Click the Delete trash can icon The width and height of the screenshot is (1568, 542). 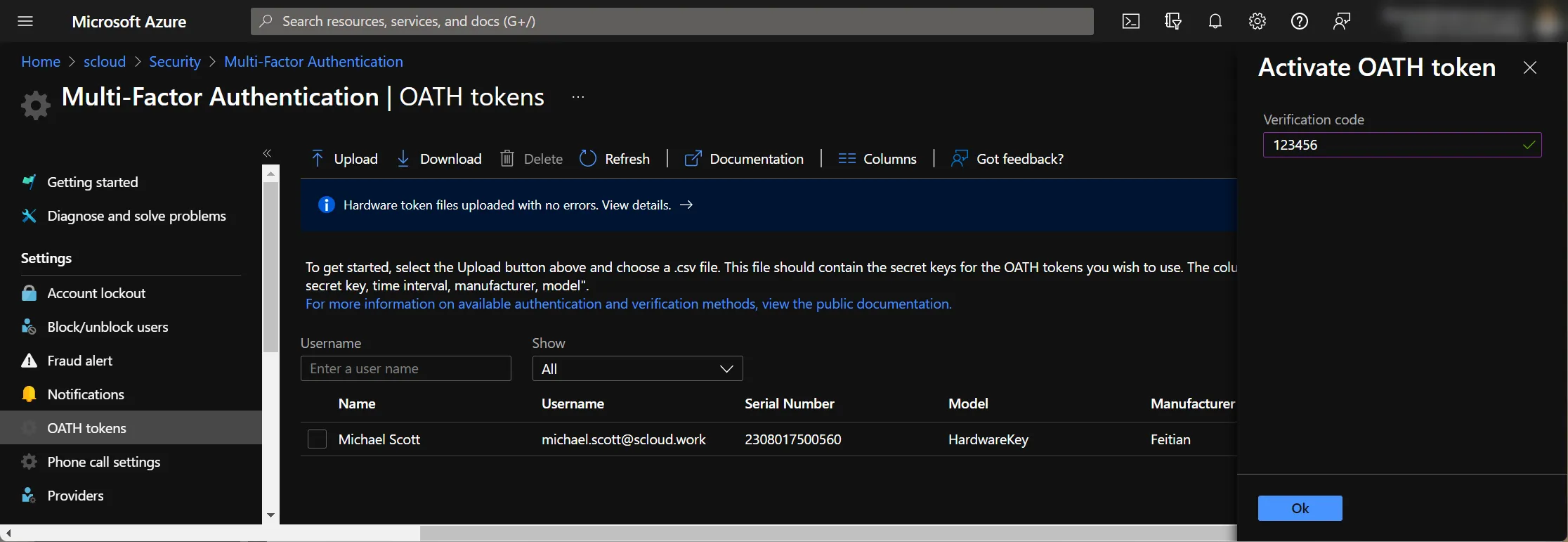coord(507,159)
